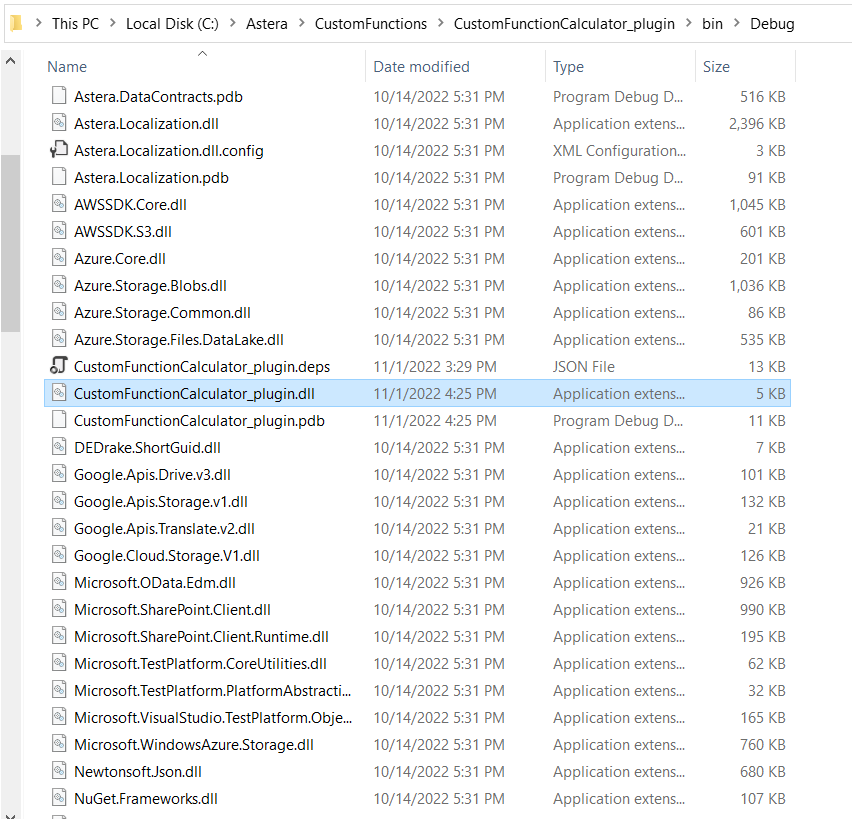
Task: Expand the chevron after CustomFunctions in path
Action: 440,23
